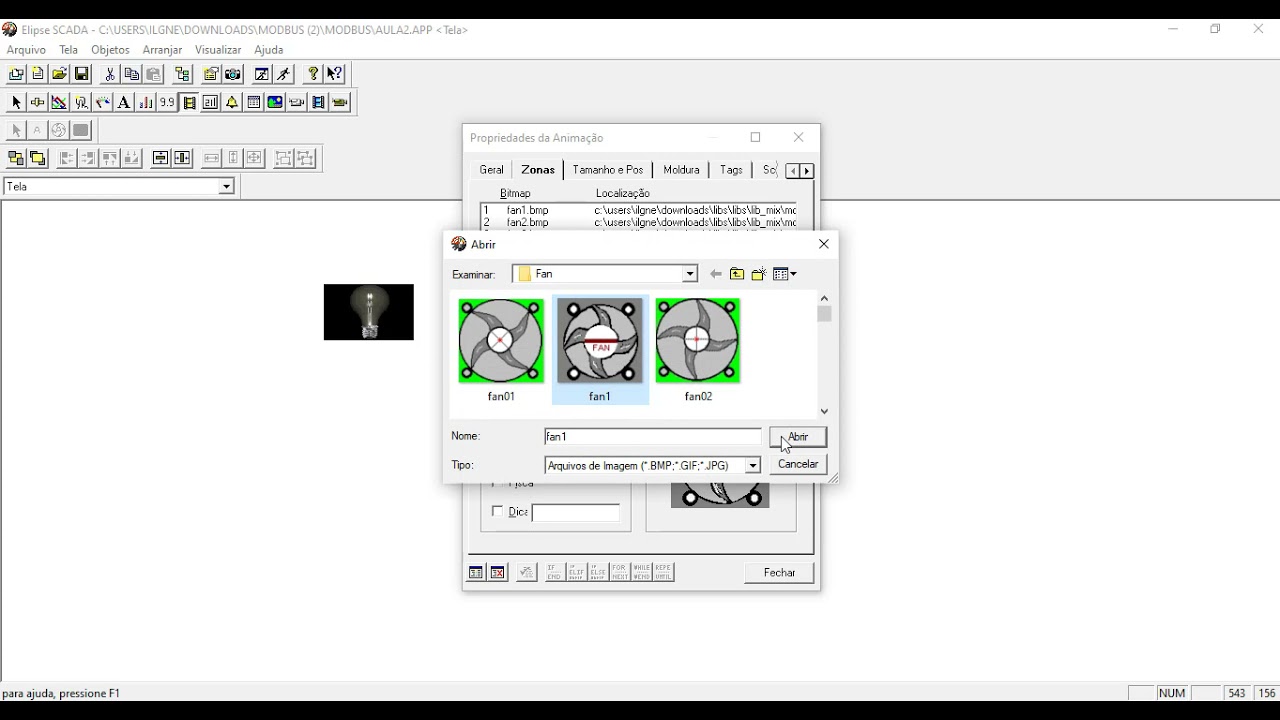Create new folder in Abrir dialog
The image size is (1280, 720).
click(x=759, y=274)
